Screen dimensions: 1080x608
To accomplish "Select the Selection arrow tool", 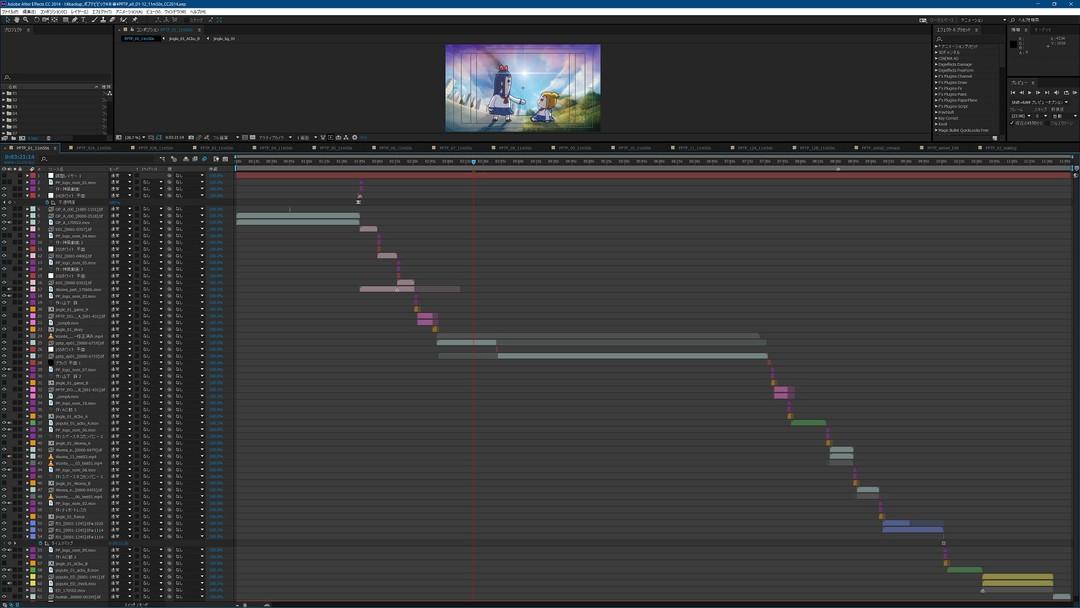I will pos(8,20).
